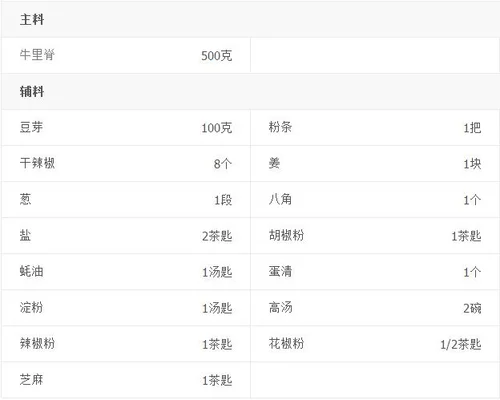Open the 粉条 ingredient link

click(280, 127)
